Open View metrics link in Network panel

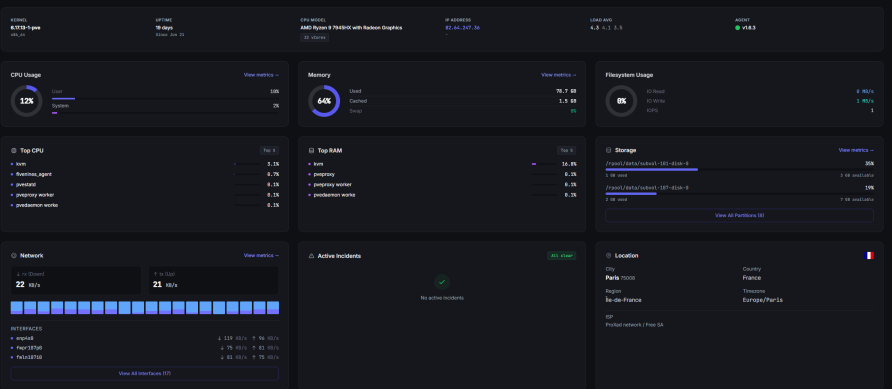(x=261, y=256)
